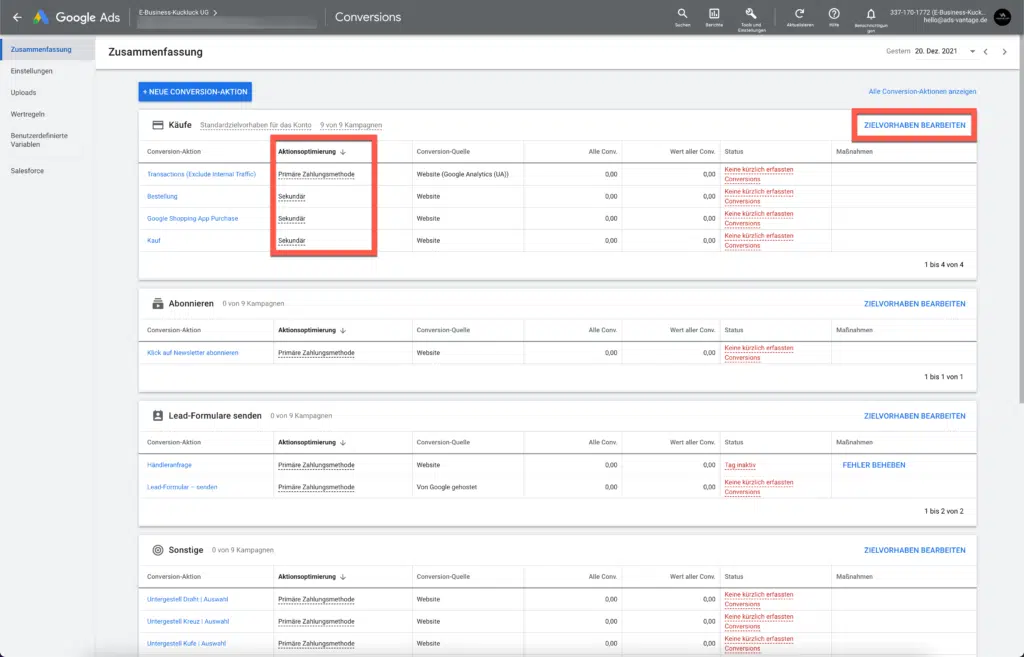The image size is (1024, 657).
Task: Click the Abonnieren category icon
Action: click(x=157, y=304)
